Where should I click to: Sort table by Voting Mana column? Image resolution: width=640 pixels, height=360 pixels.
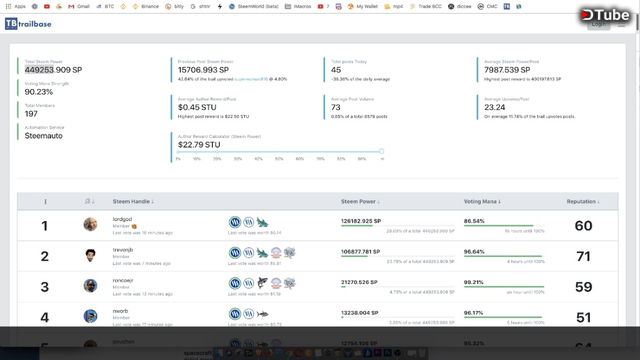(482, 202)
